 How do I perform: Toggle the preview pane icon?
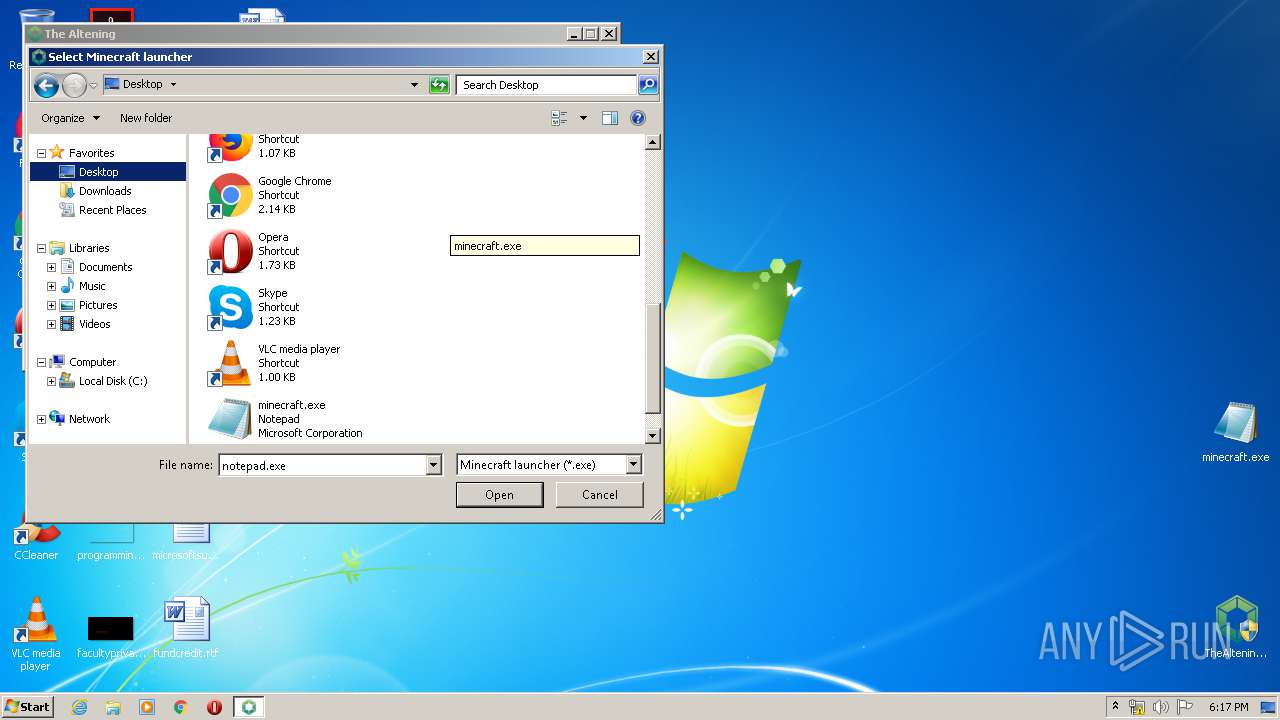tap(610, 118)
